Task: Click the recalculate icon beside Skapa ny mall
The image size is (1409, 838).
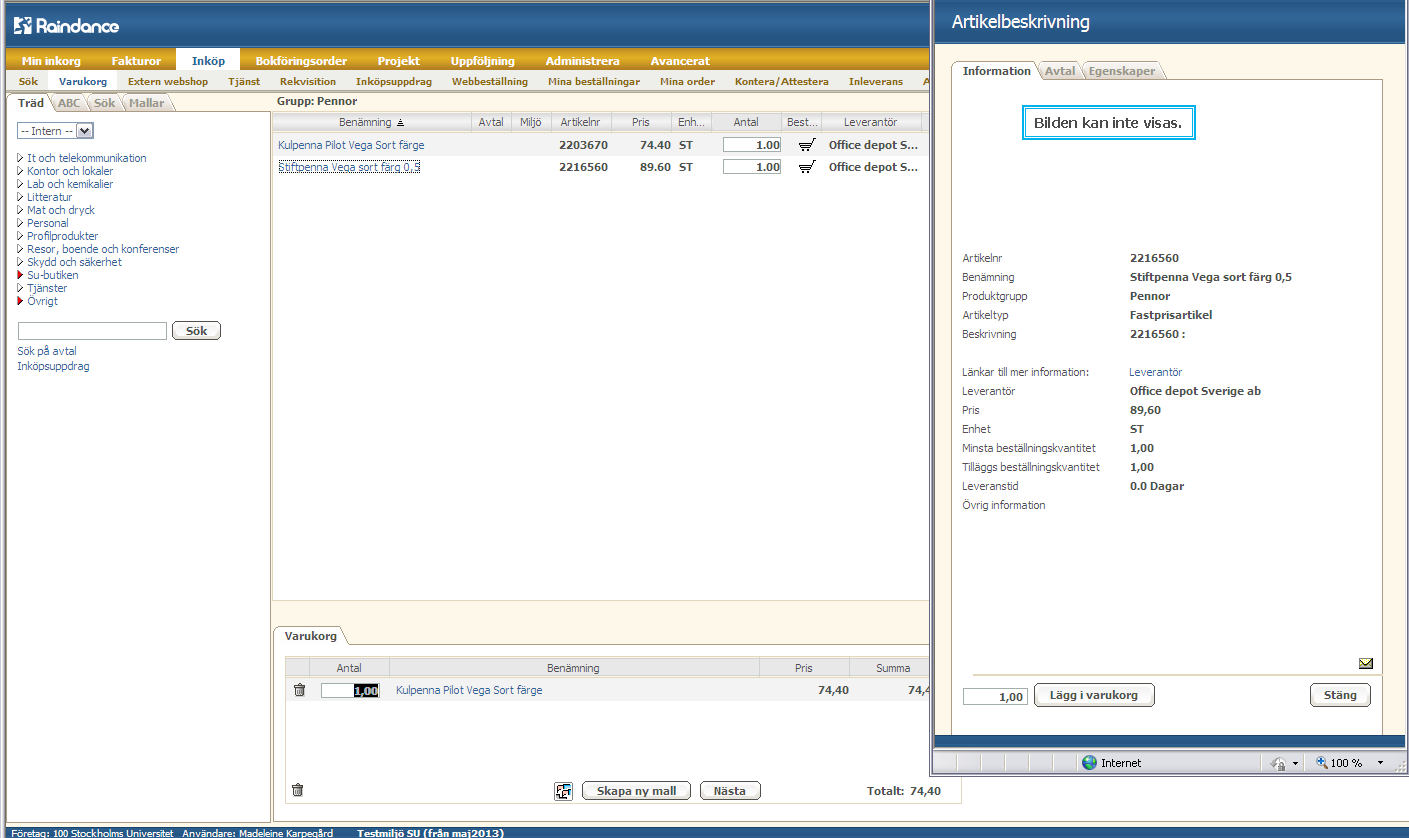Action: [x=564, y=791]
